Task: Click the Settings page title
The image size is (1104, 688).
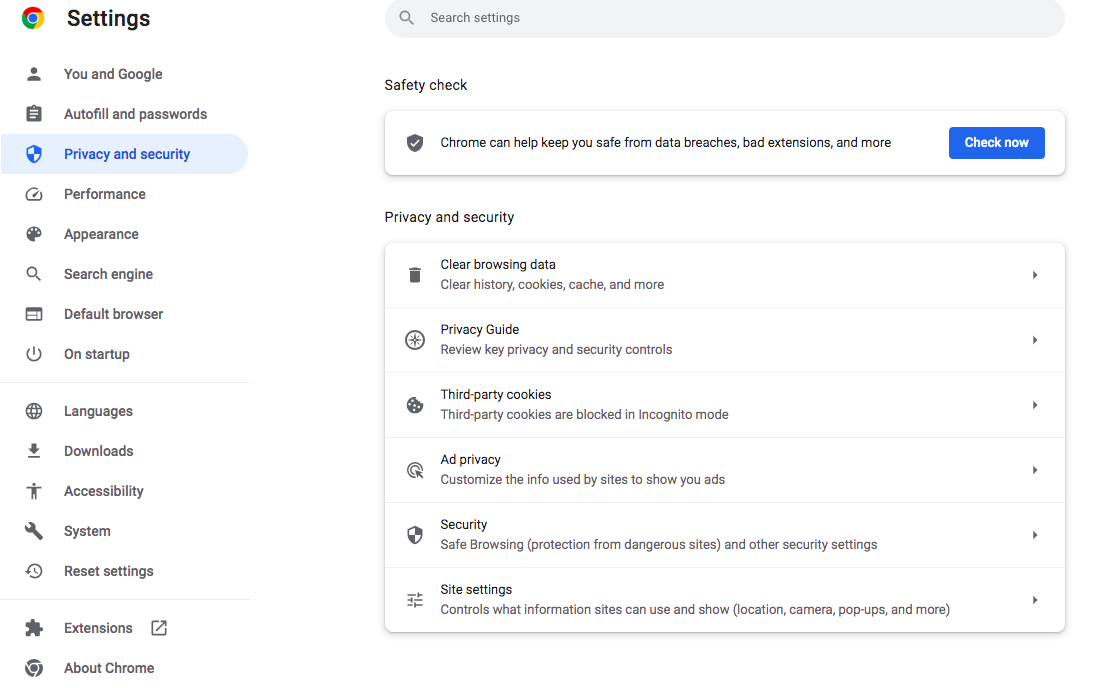Action: pyautogui.click(x=108, y=18)
